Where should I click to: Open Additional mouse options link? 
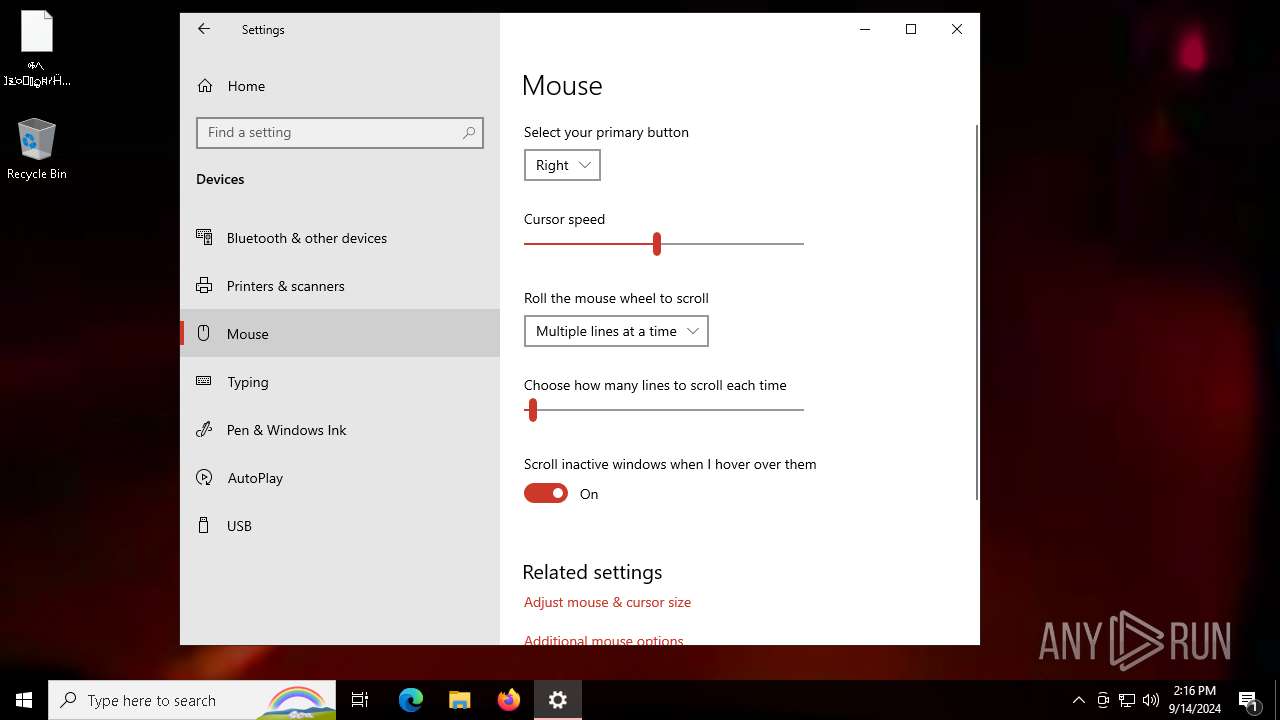[x=604, y=640]
